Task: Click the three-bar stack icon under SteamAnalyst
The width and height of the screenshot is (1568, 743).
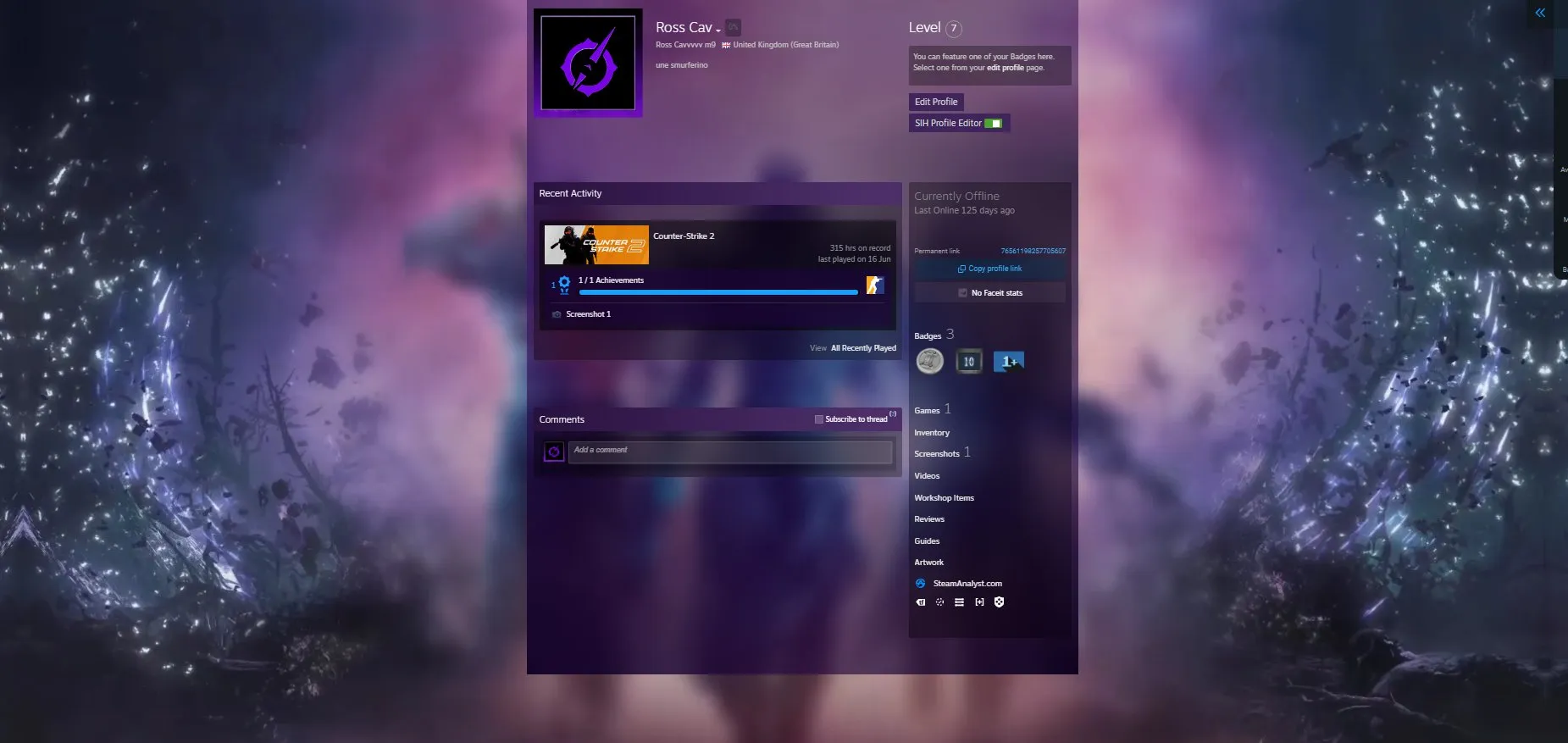Action: [959, 602]
